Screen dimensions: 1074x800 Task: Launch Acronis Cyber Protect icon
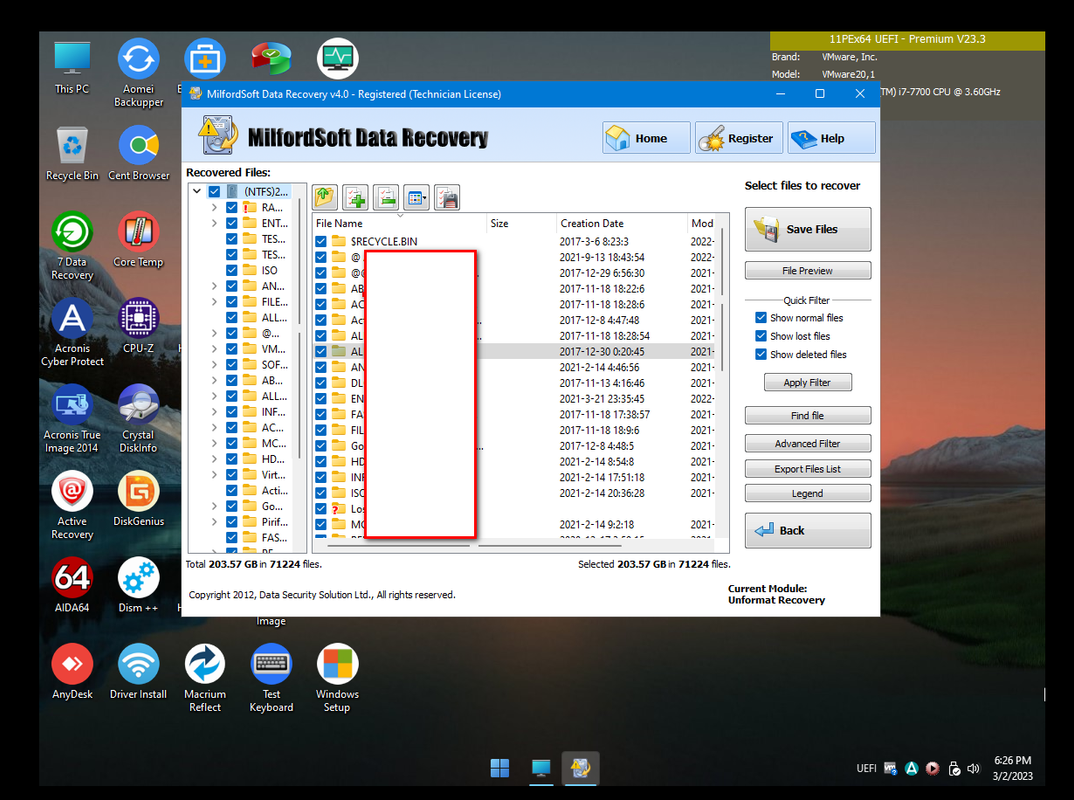point(72,332)
